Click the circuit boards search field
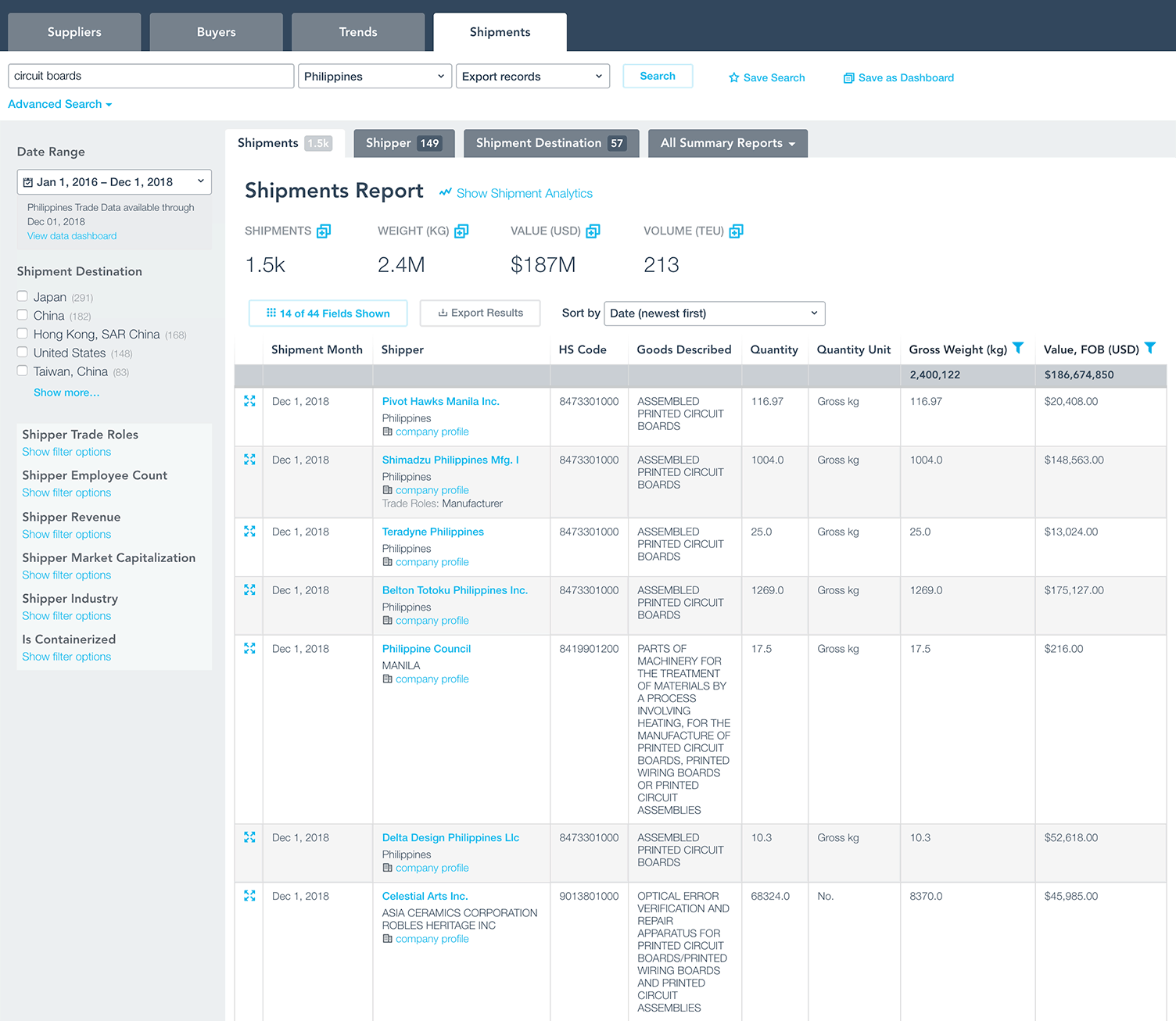The image size is (1176, 1021). (151, 76)
